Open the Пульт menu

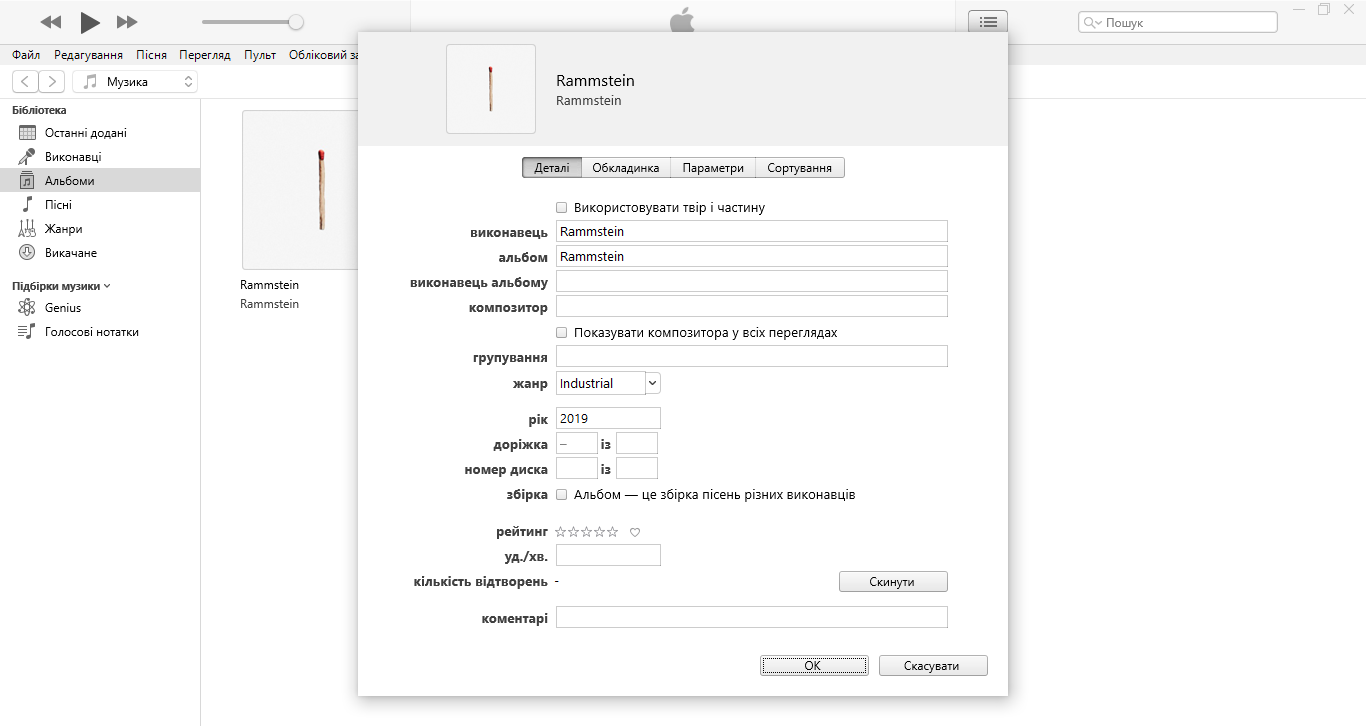260,55
